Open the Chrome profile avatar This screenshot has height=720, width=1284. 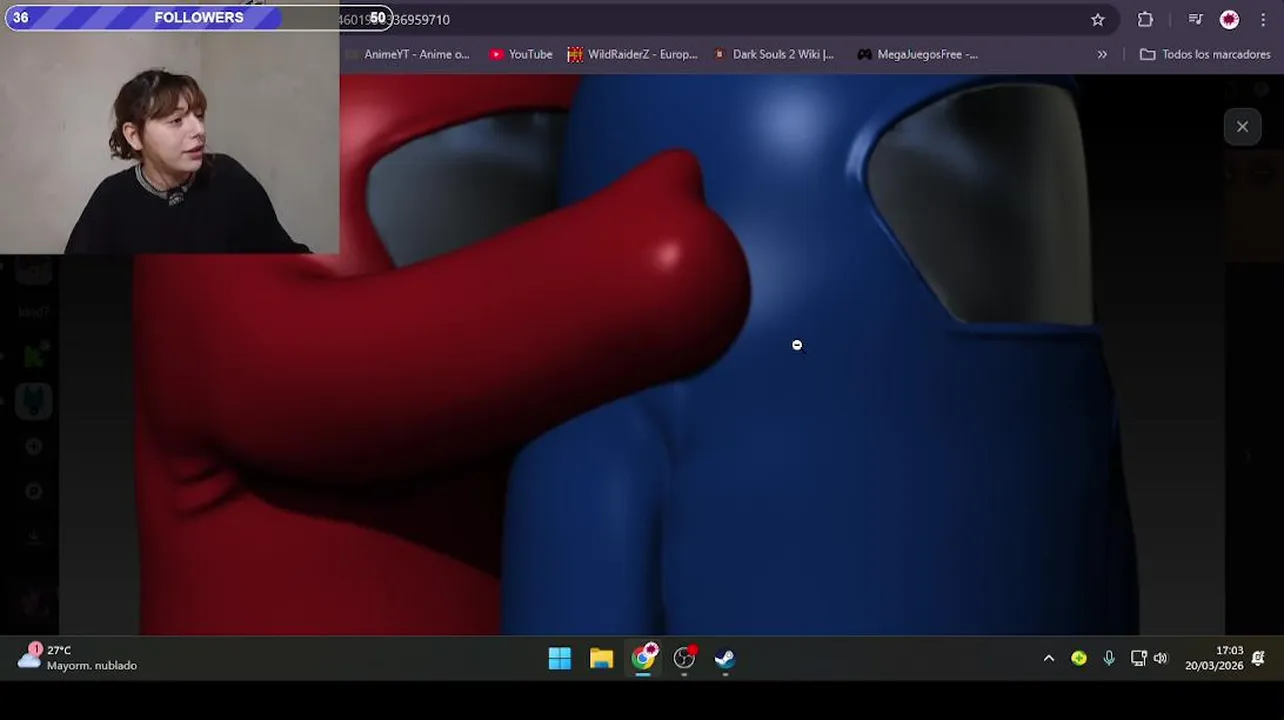click(x=1229, y=19)
